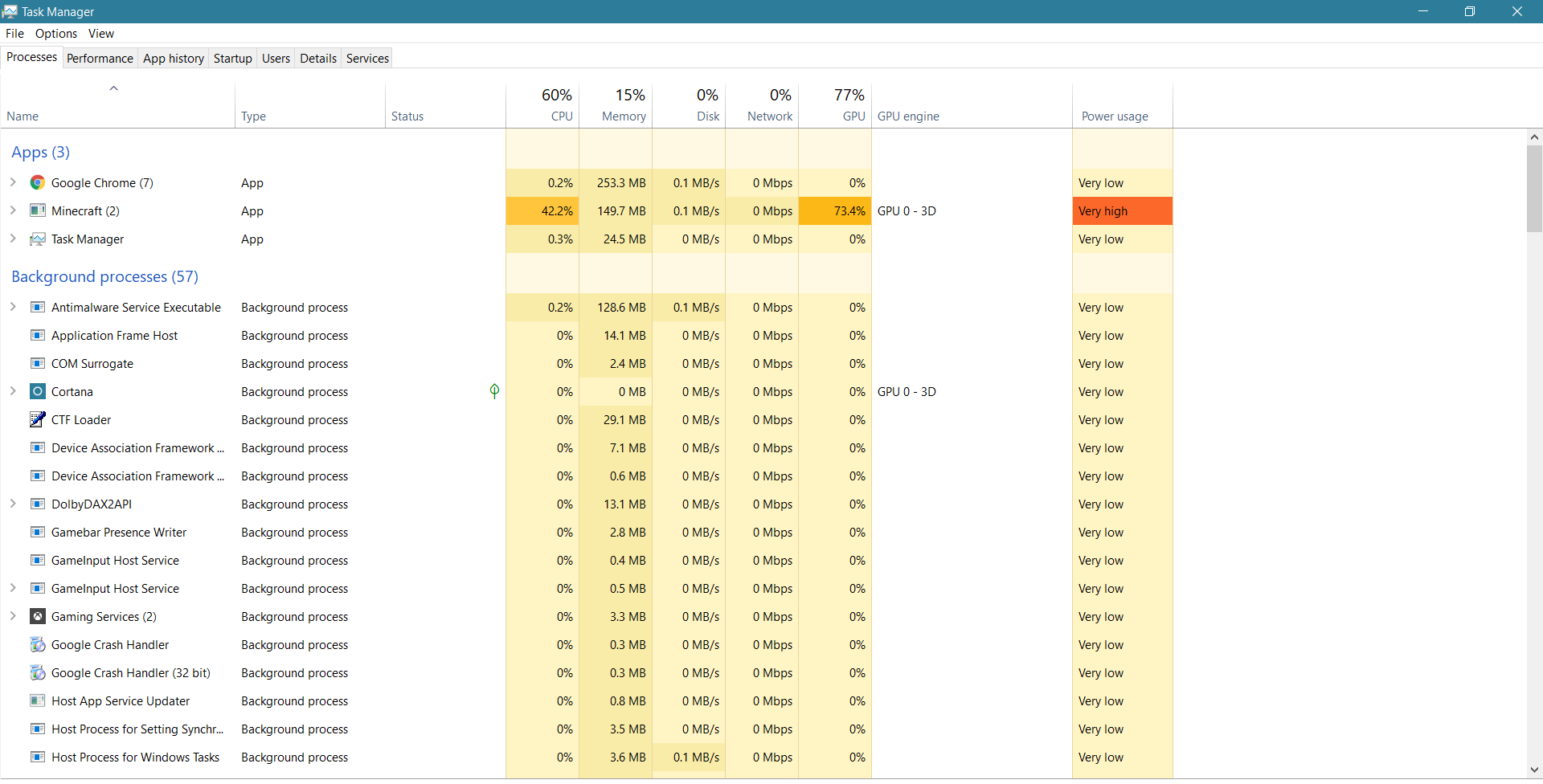Click the Task Manager process row icon
The height and width of the screenshot is (784, 1543).
37,239
